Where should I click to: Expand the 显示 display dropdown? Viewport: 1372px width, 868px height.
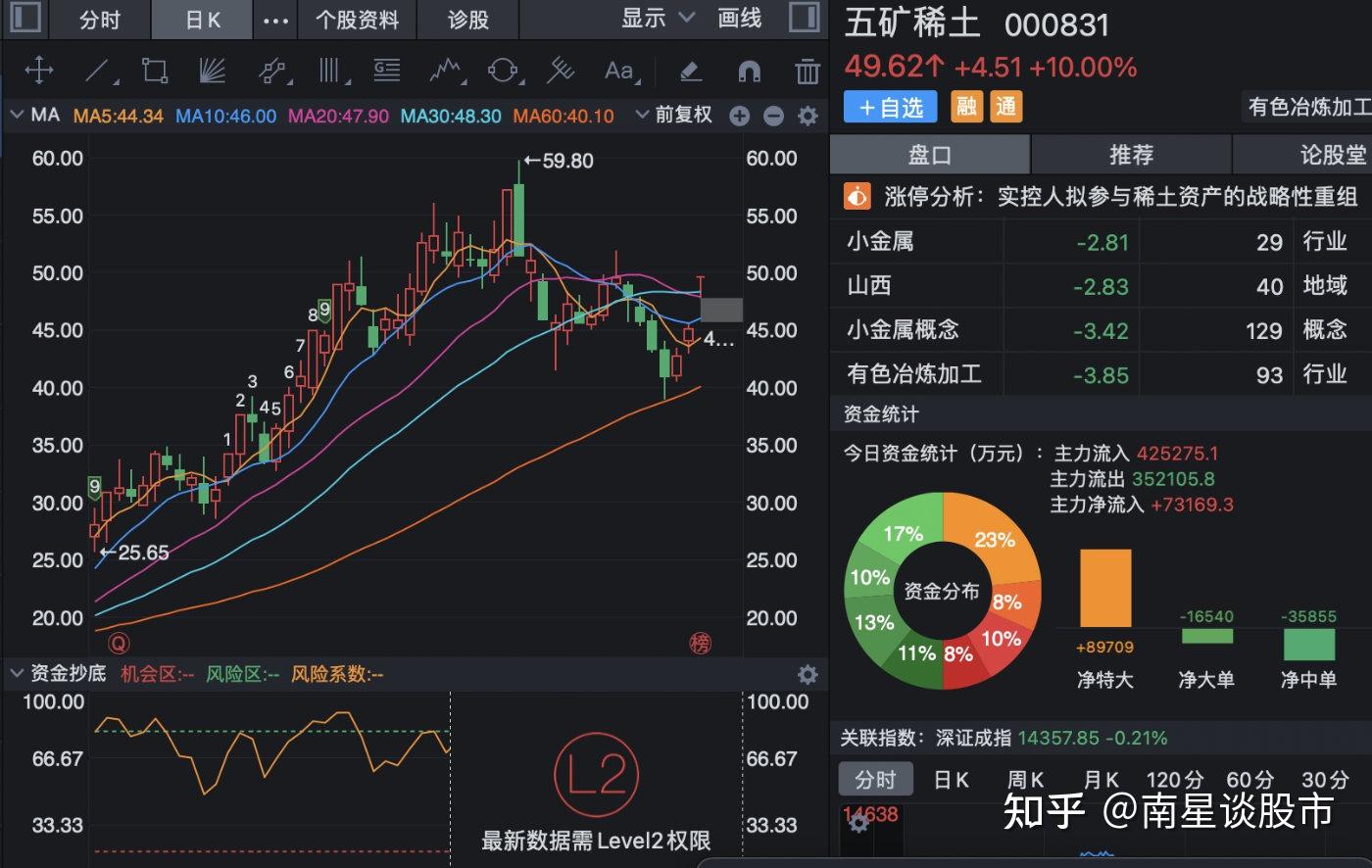pos(658,18)
